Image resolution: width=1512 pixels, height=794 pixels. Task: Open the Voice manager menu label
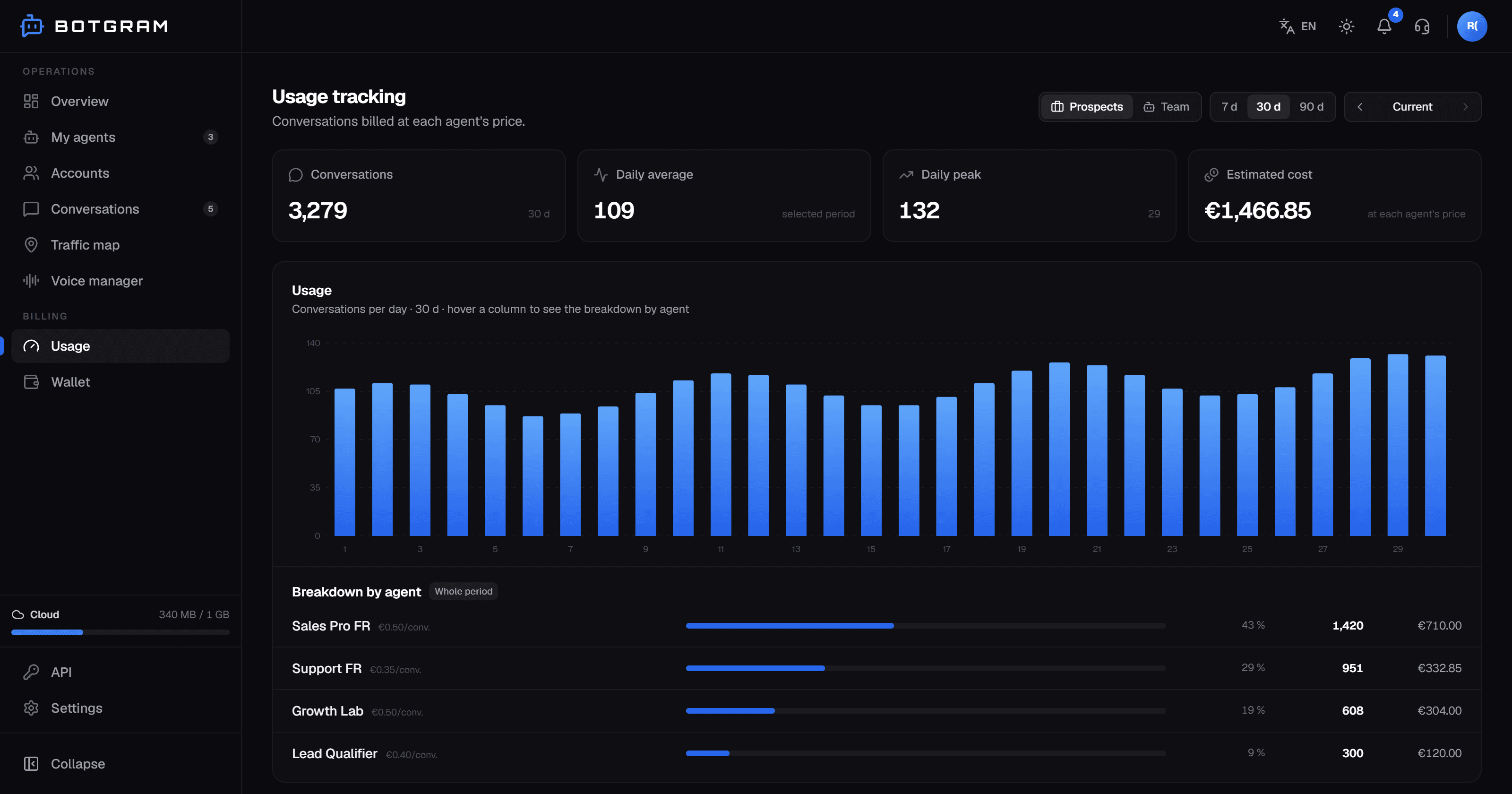(97, 281)
